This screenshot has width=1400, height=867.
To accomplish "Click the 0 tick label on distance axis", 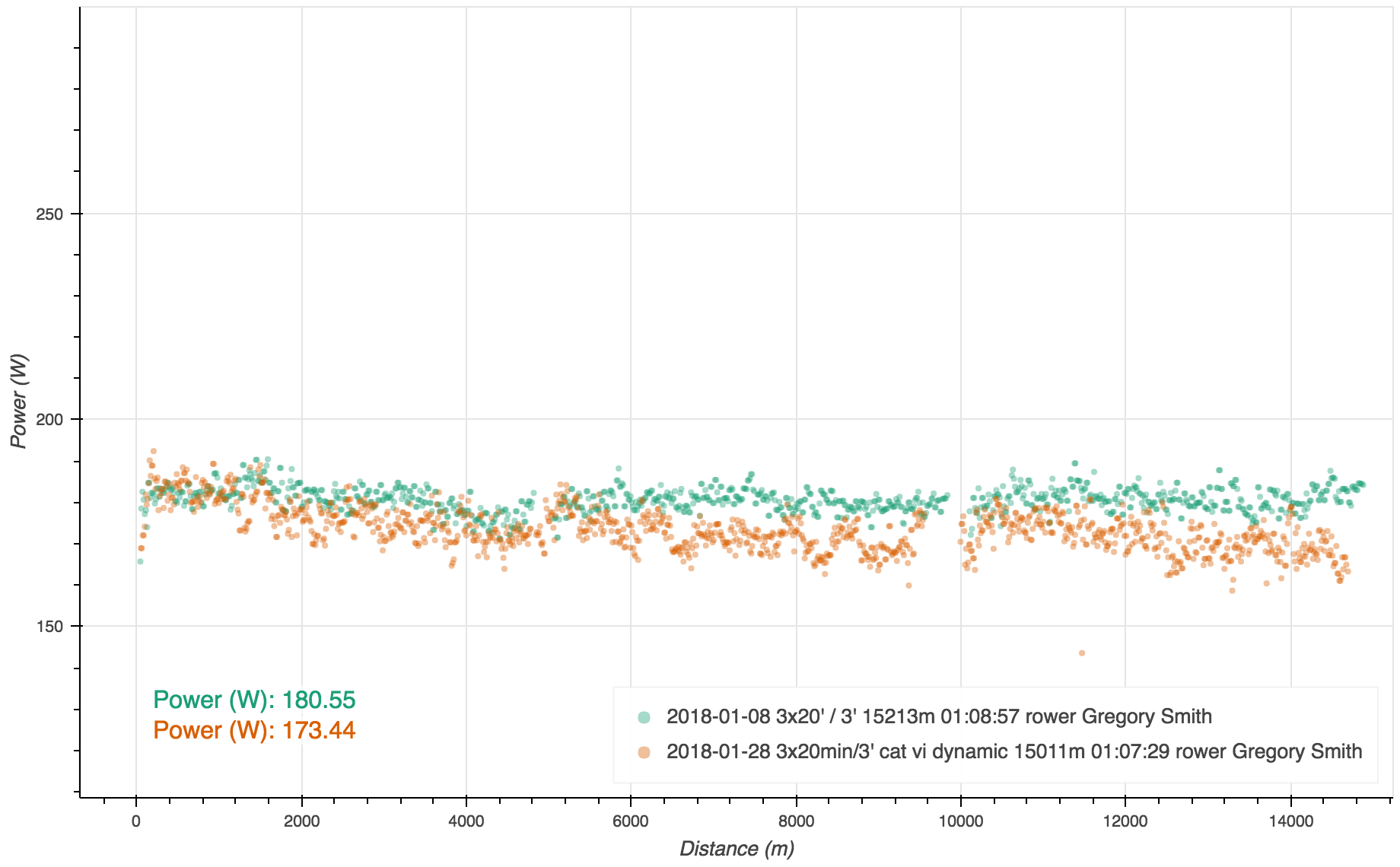I will (x=136, y=821).
